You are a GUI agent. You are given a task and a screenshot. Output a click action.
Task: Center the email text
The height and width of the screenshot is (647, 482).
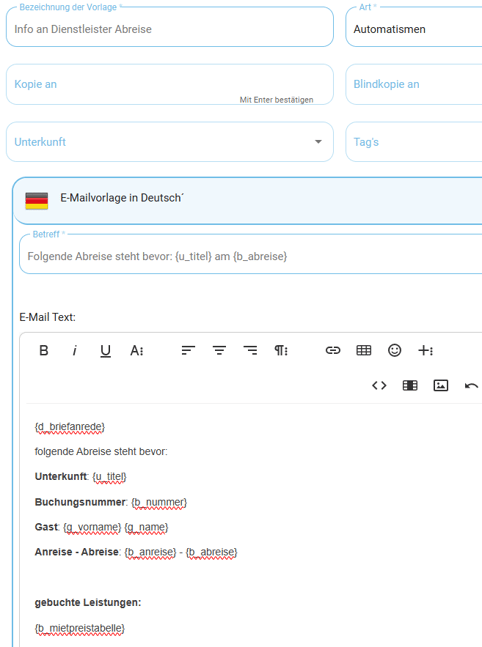coord(219,350)
